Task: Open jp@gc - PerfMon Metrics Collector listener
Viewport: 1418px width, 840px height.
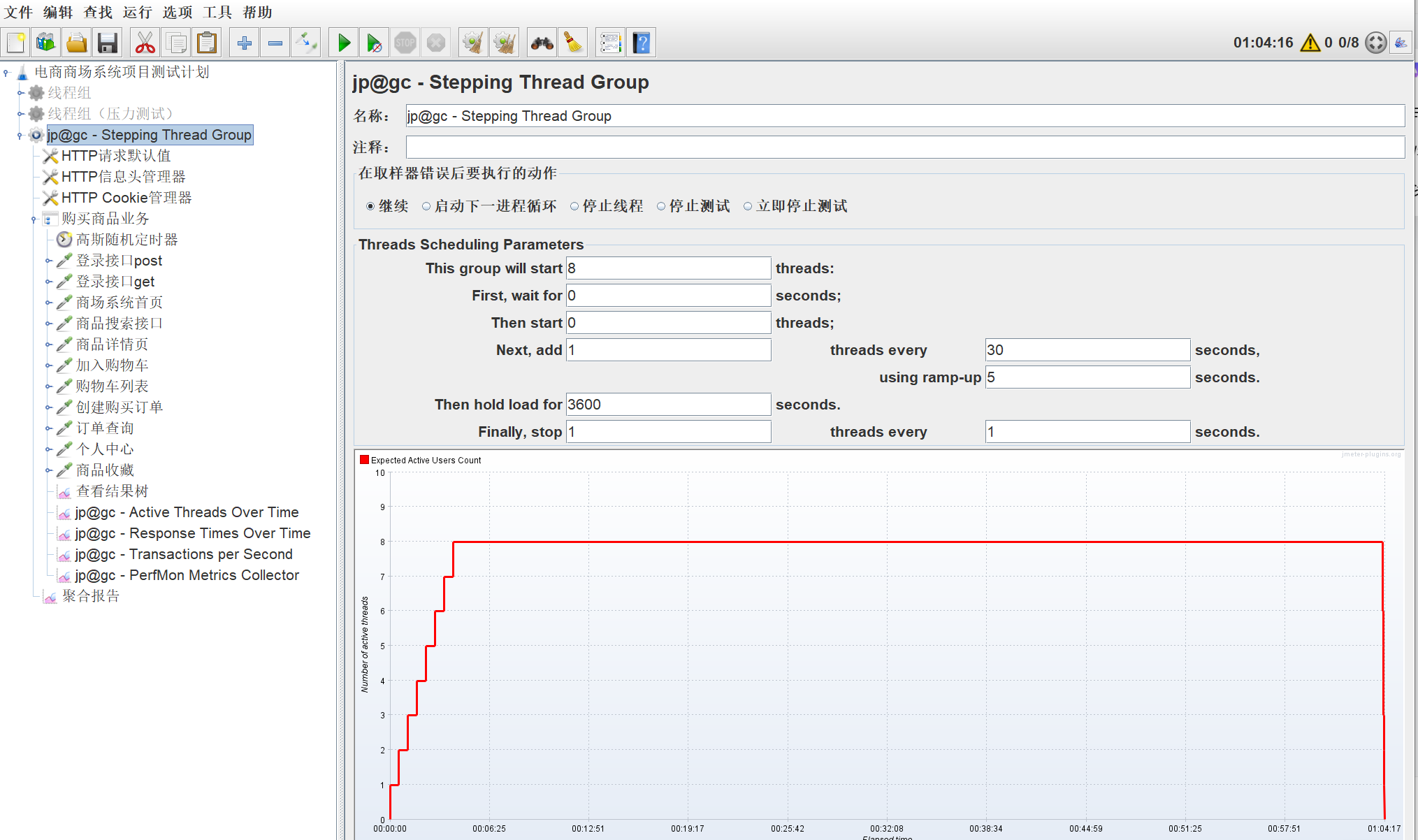Action: click(x=187, y=575)
